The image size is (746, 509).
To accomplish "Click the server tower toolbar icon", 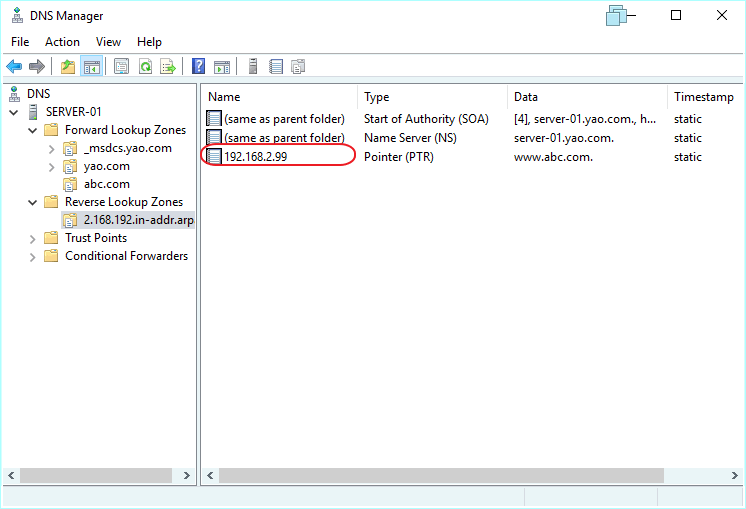I will (x=253, y=67).
